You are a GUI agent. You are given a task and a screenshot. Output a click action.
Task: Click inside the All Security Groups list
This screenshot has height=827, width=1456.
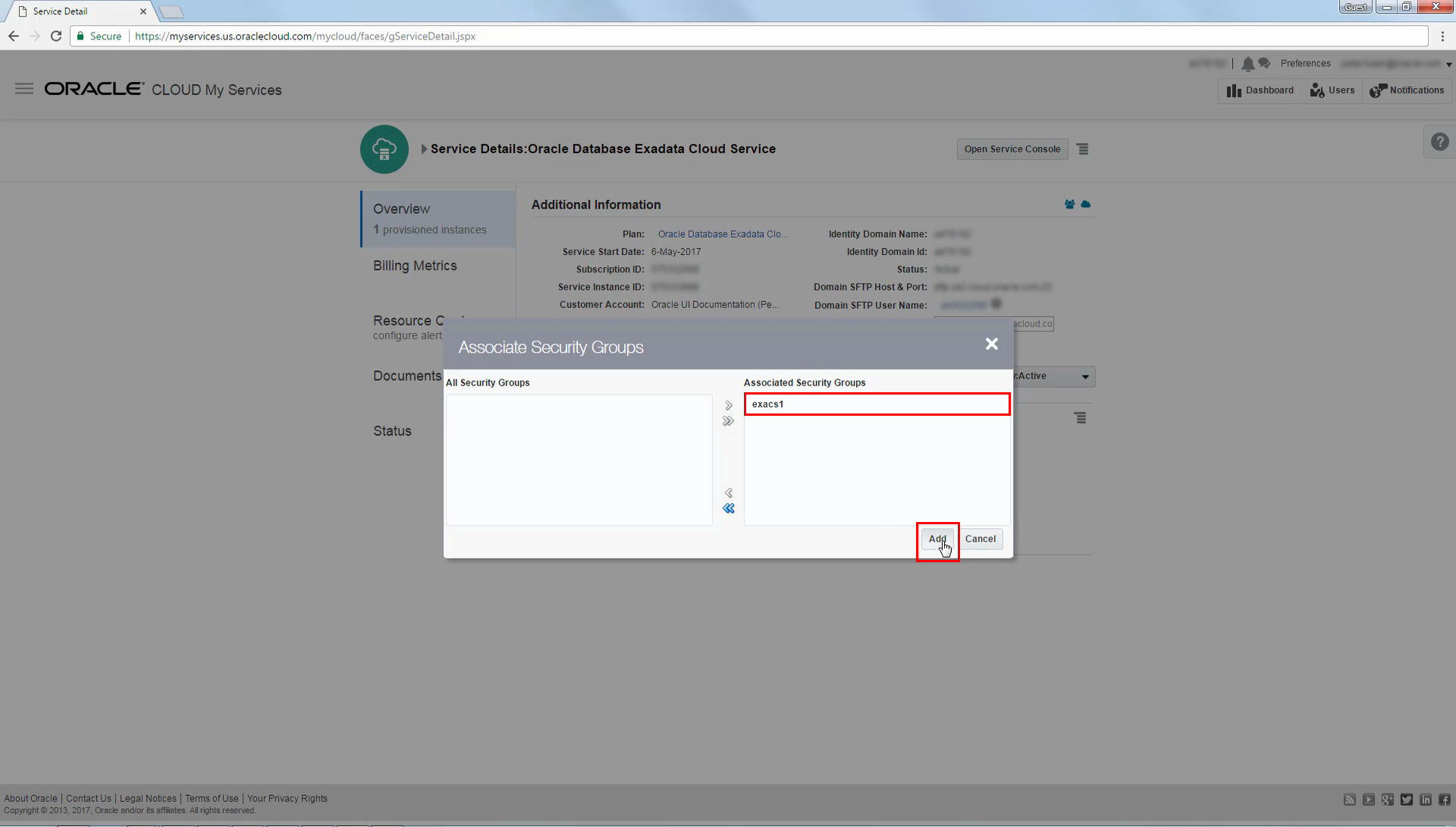tap(579, 460)
